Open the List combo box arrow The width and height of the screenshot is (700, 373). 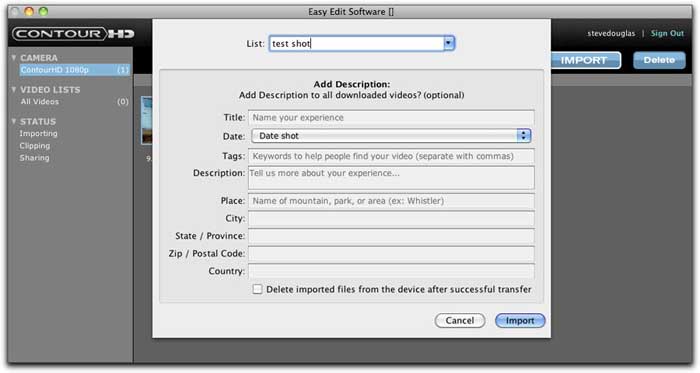[x=449, y=43]
